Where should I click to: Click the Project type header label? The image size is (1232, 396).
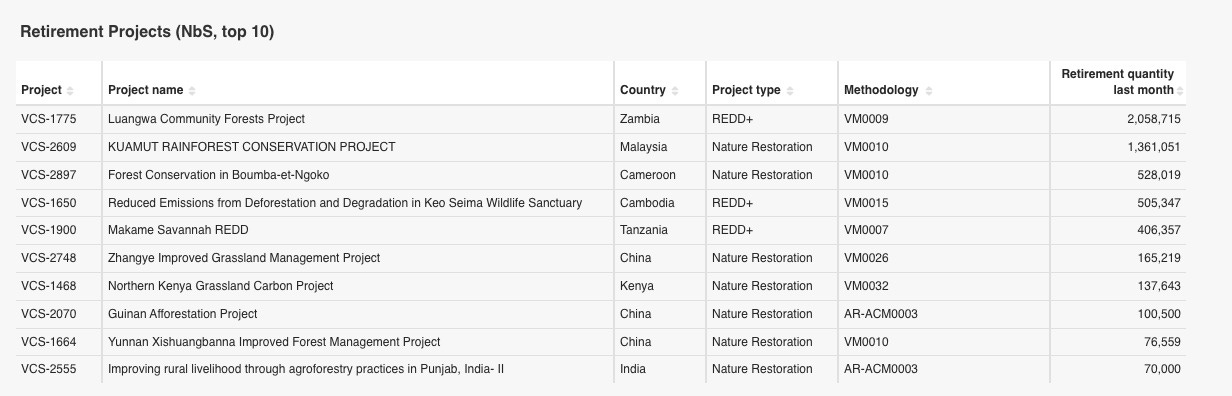pyautogui.click(x=746, y=90)
